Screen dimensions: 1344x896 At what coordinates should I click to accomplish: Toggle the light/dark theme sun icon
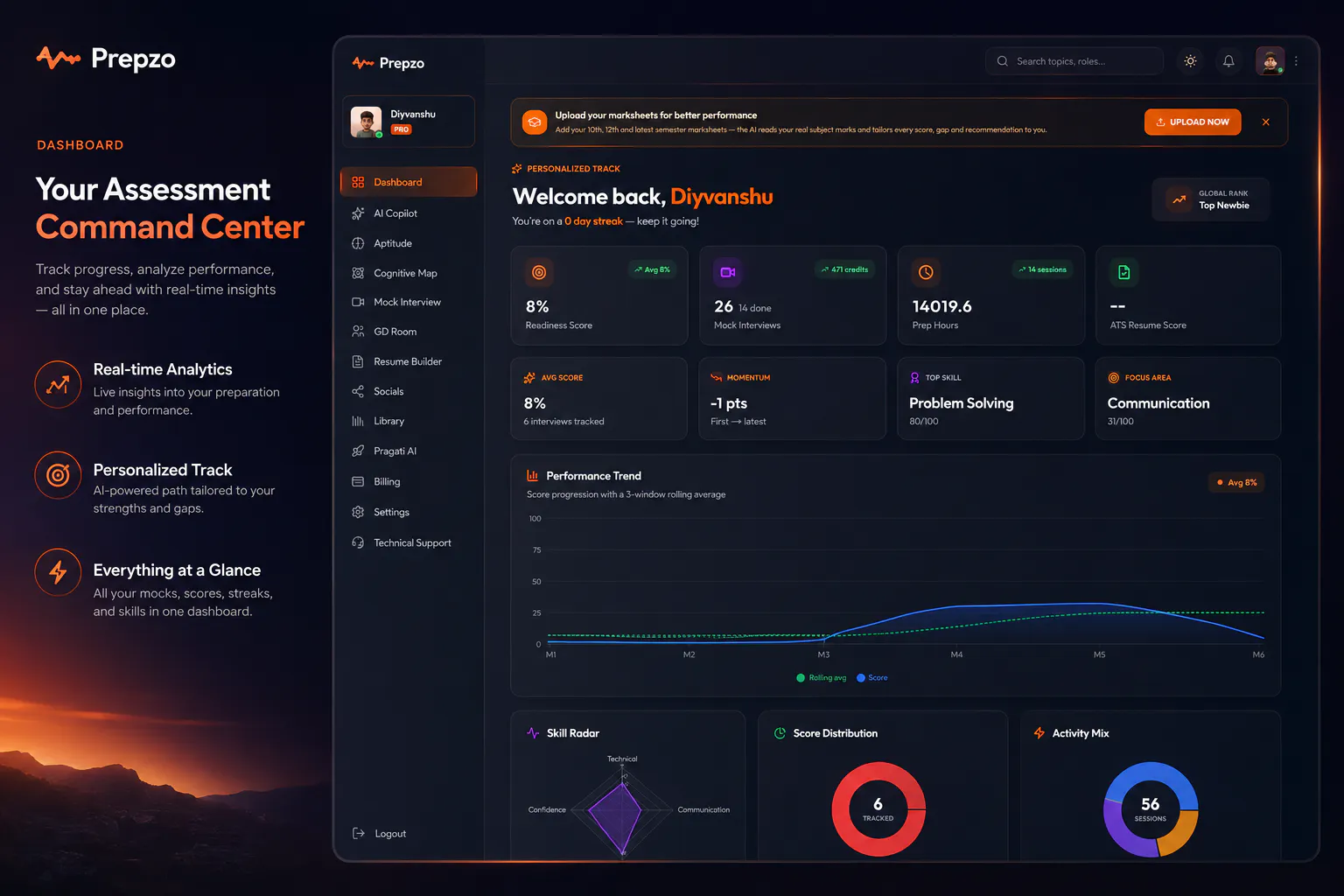click(x=1190, y=61)
